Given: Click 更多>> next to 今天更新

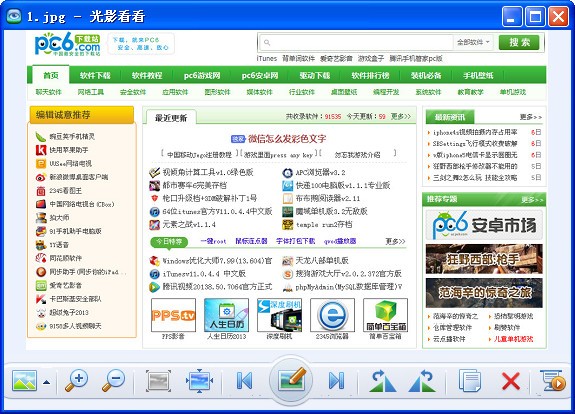Looking at the screenshot, I should [401, 116].
